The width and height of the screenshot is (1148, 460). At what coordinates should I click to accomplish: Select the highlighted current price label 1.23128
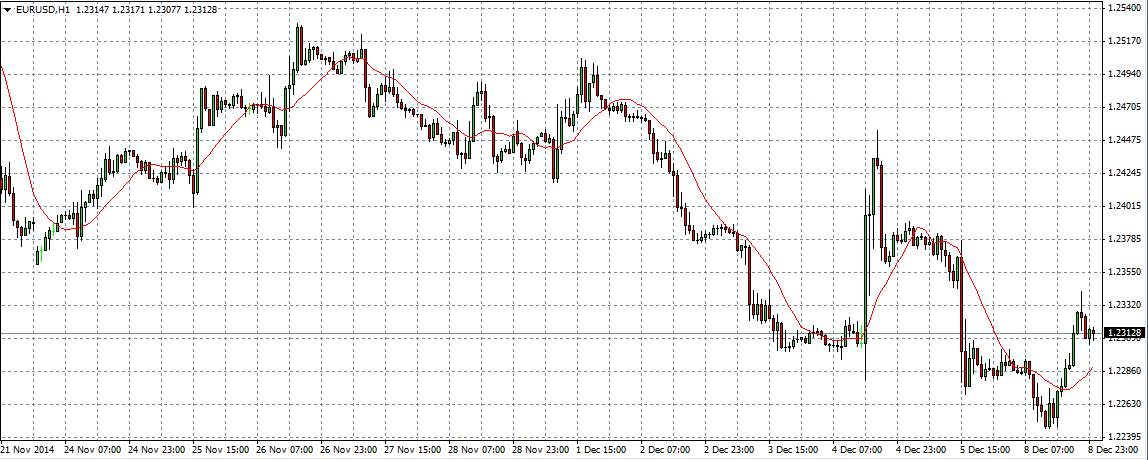(1125, 334)
